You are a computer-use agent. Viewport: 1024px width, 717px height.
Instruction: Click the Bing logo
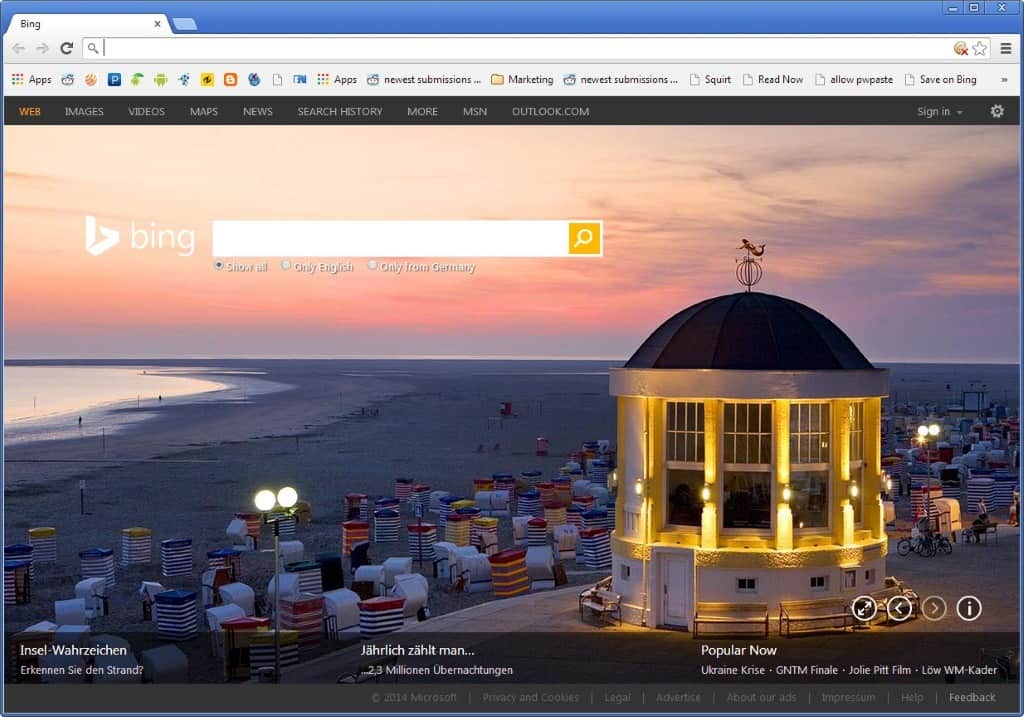point(140,236)
